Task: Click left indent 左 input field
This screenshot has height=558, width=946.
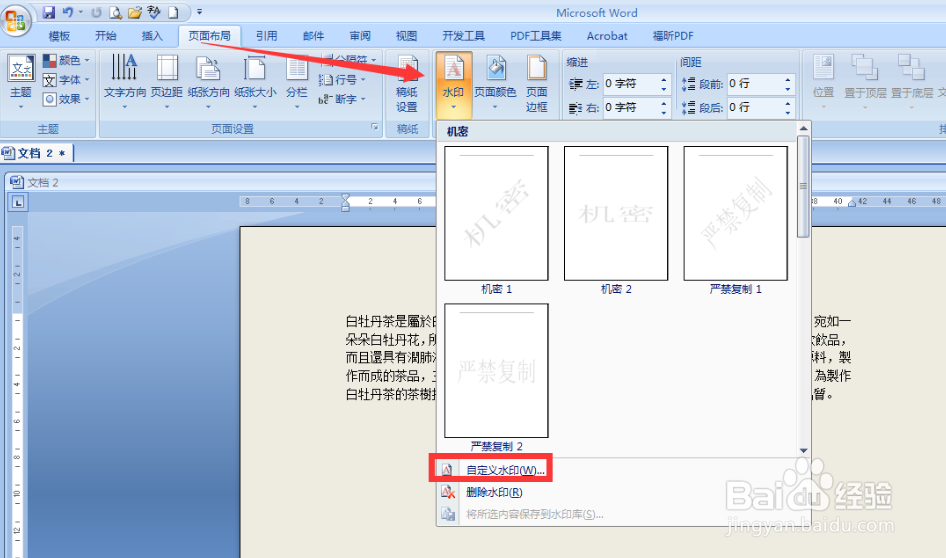Action: [x=631, y=84]
